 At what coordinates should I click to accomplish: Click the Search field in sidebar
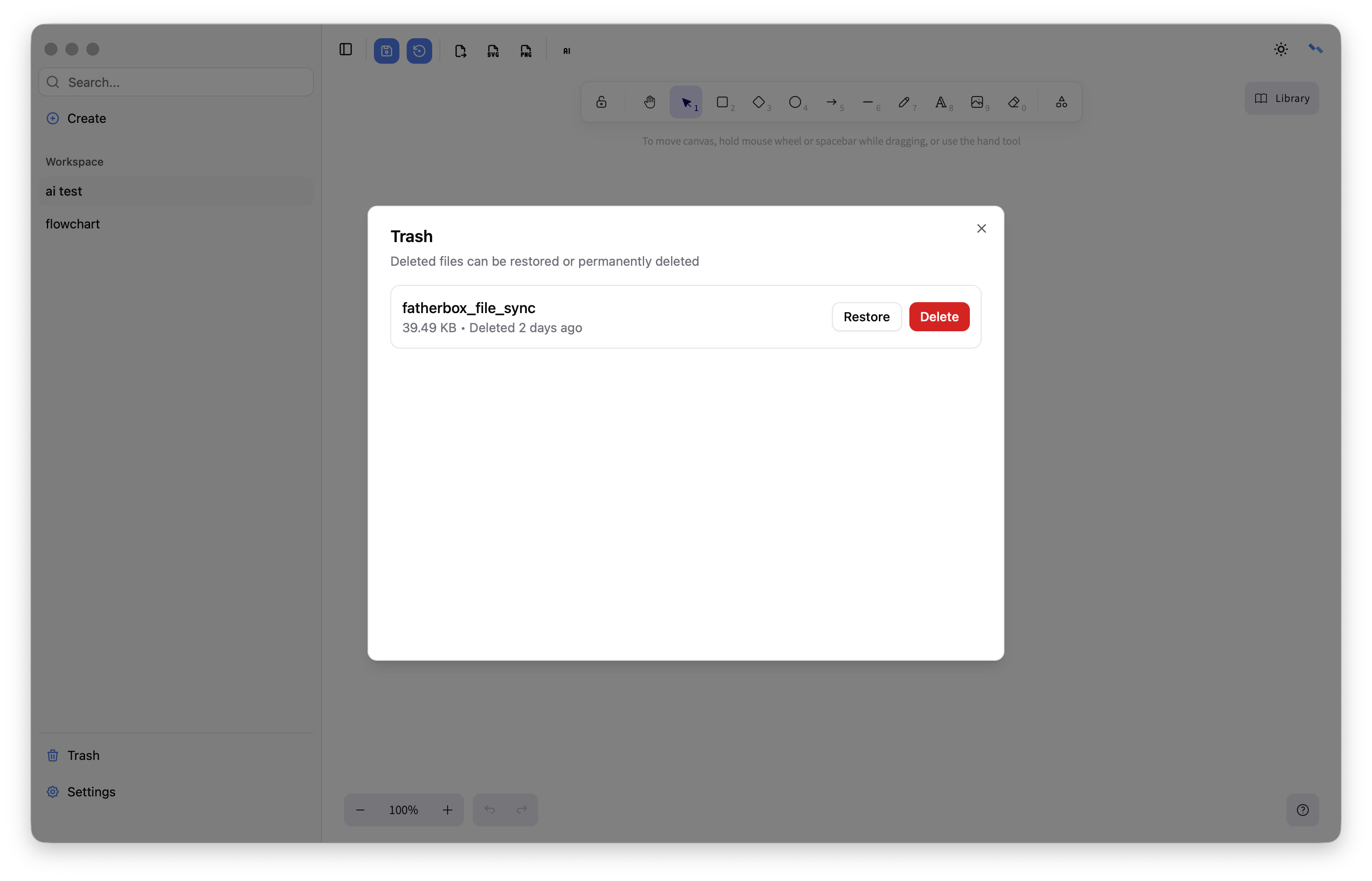pos(176,82)
